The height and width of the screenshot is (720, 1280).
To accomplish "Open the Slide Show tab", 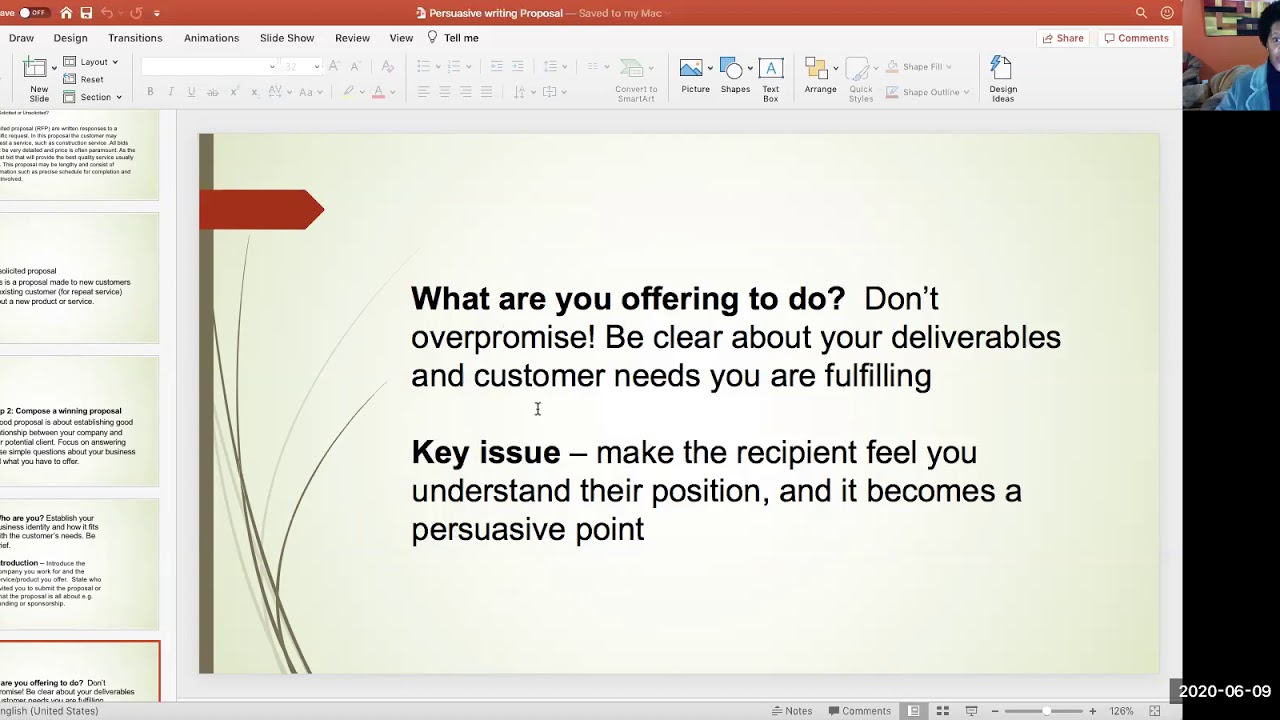I will pos(287,38).
